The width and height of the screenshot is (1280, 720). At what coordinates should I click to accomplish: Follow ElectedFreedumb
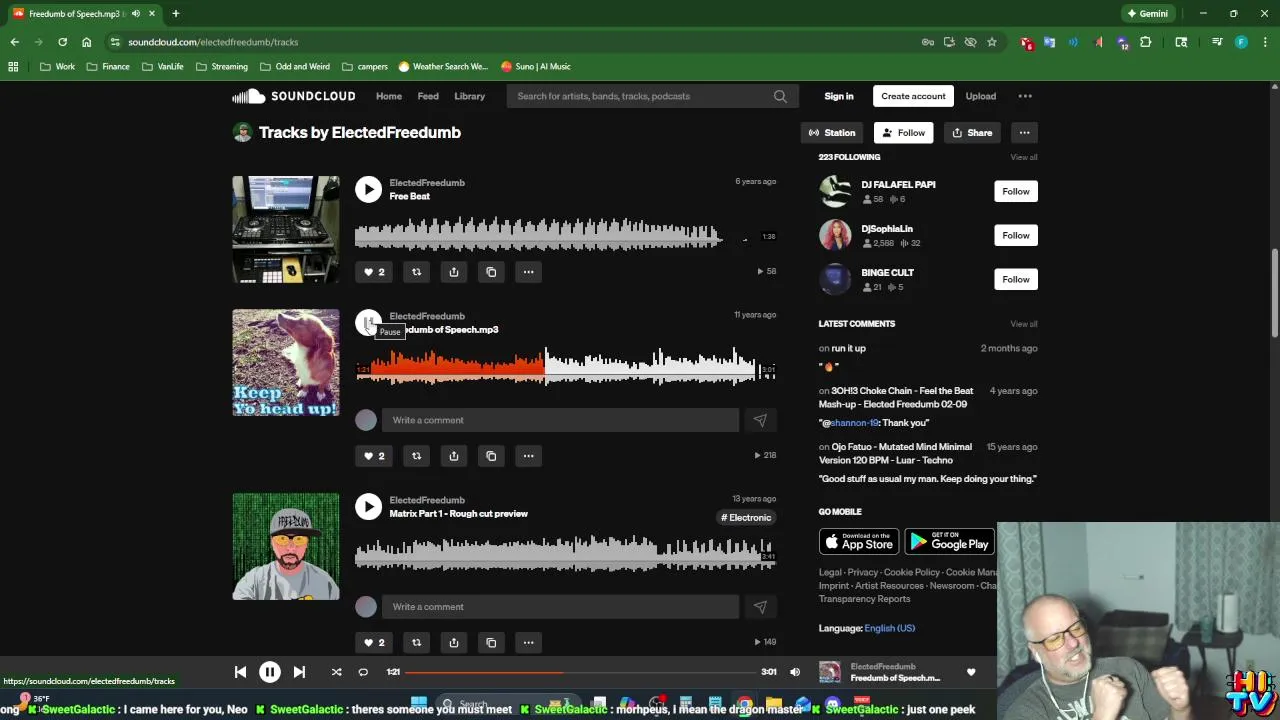pyautogui.click(x=903, y=133)
